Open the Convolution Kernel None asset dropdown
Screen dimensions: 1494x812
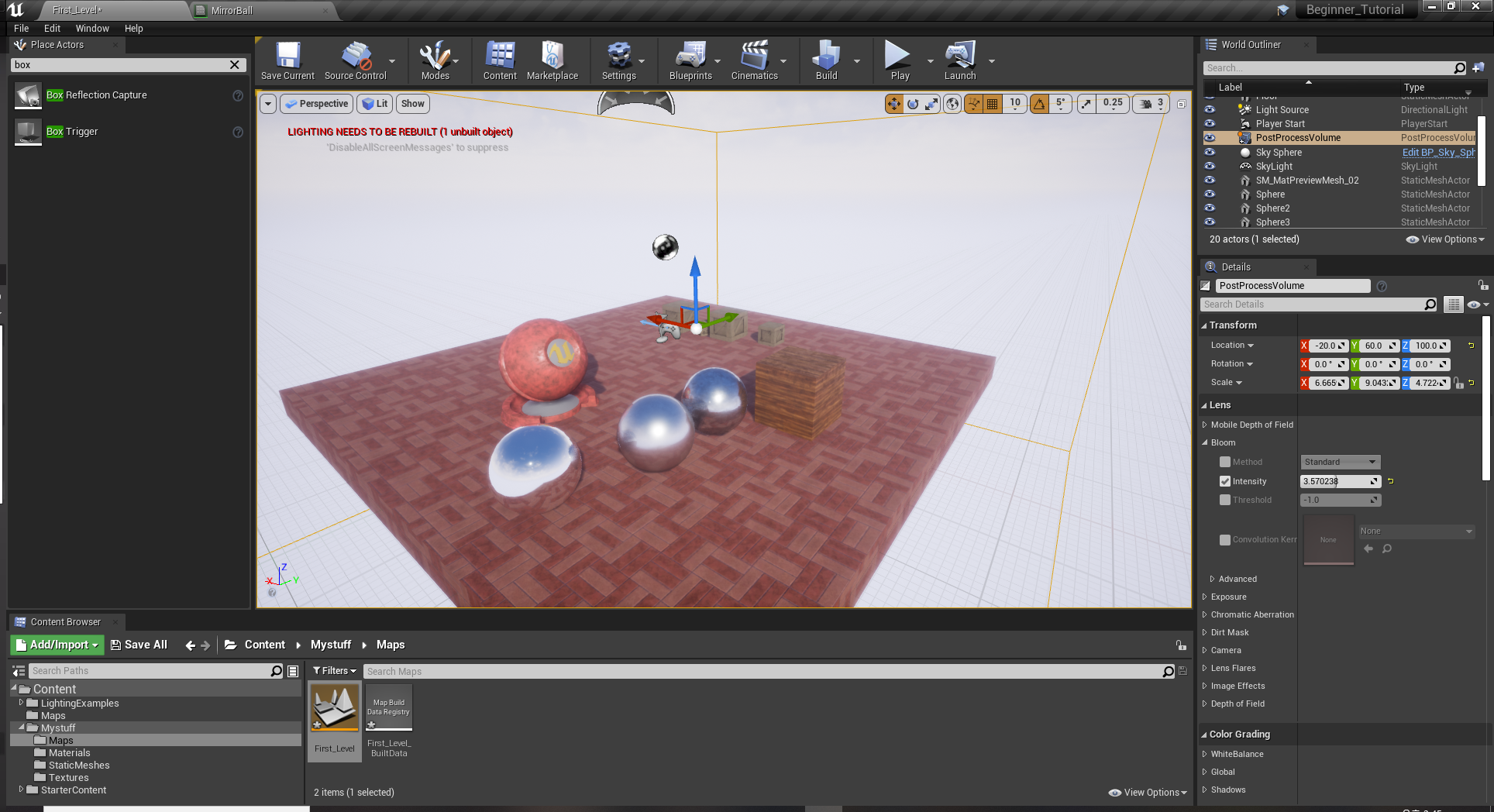(1416, 532)
